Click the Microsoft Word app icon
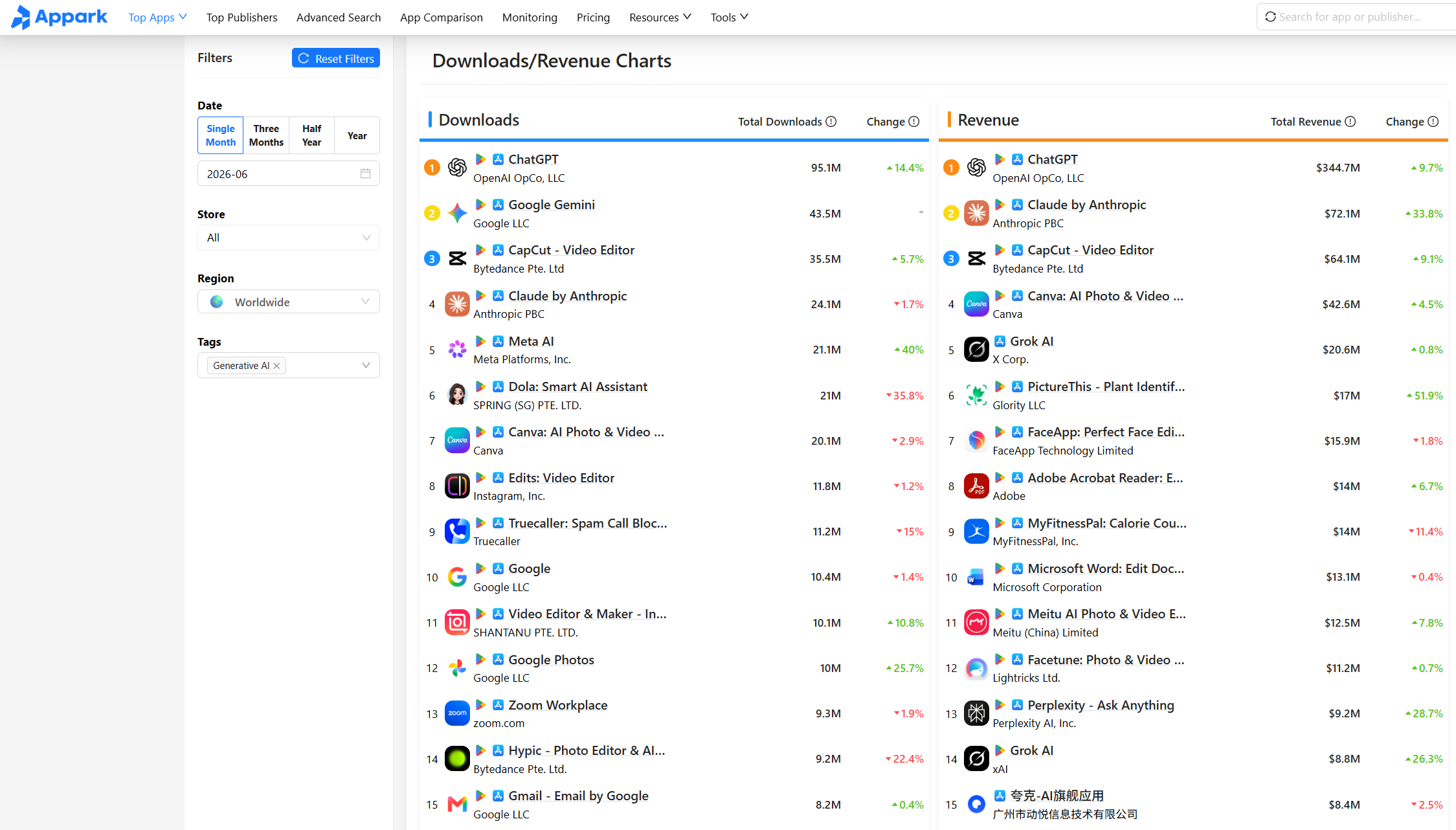The height and width of the screenshot is (830, 1456). (x=976, y=577)
